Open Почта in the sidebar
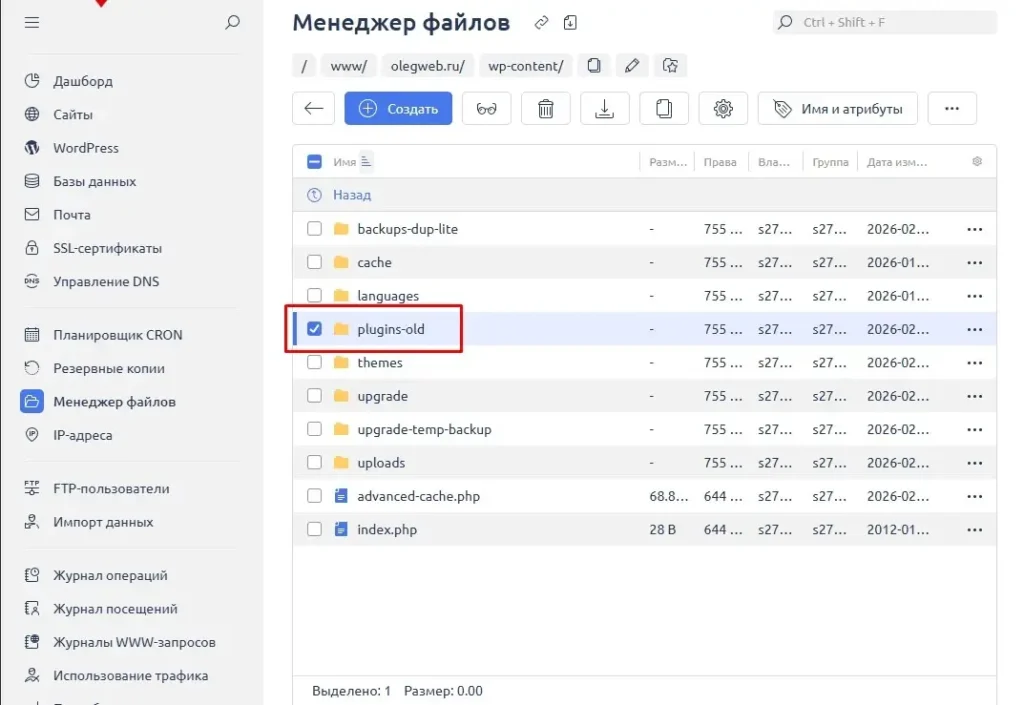1024x705 pixels. pos(72,214)
